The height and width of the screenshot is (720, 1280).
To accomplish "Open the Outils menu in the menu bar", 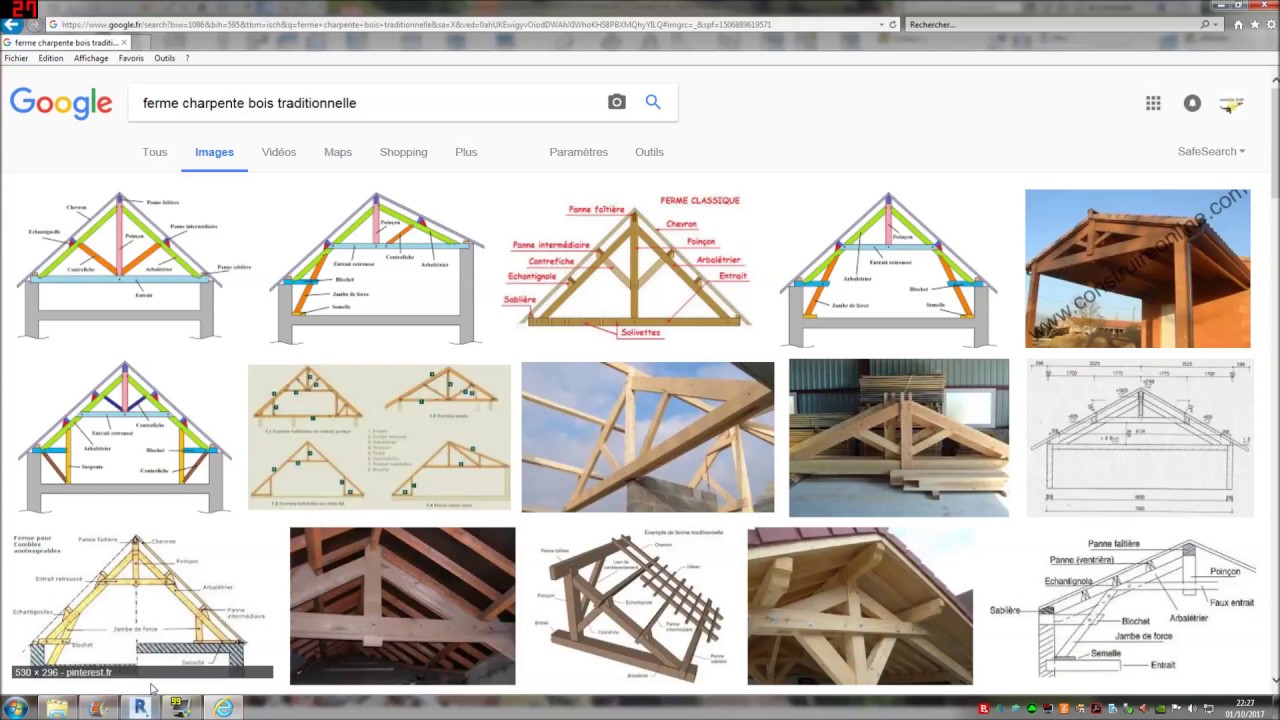I will [x=165, y=58].
